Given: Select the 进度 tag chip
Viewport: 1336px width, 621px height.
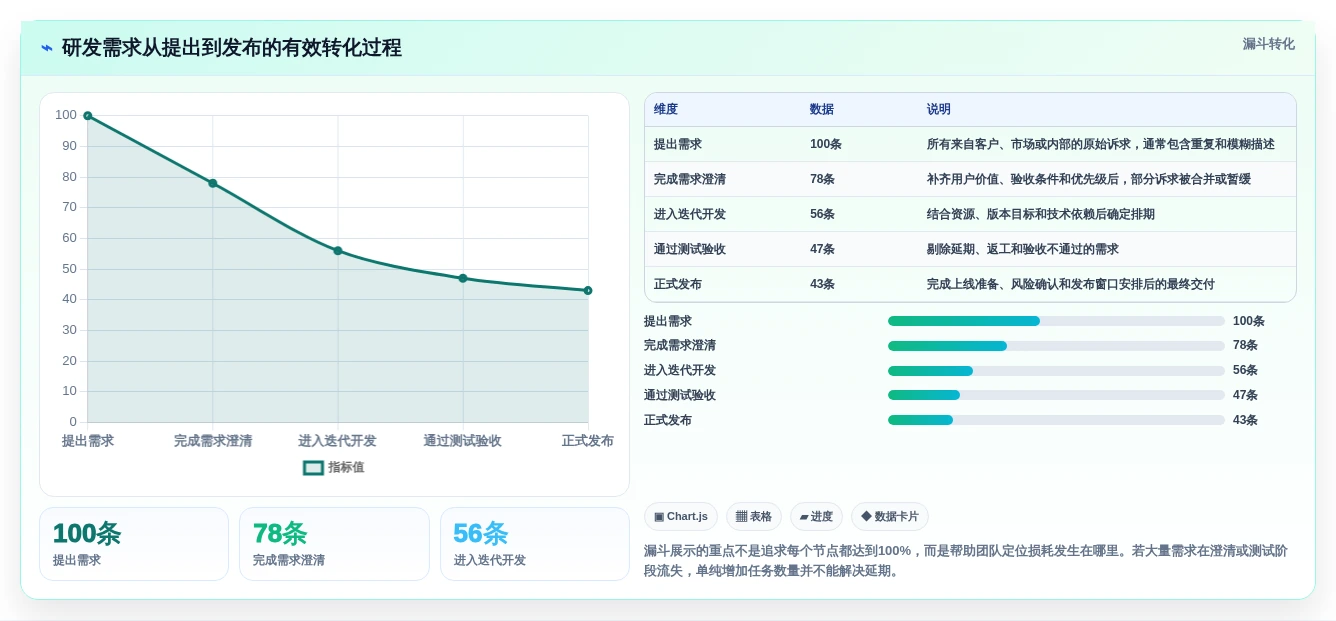Looking at the screenshot, I should tap(816, 516).
